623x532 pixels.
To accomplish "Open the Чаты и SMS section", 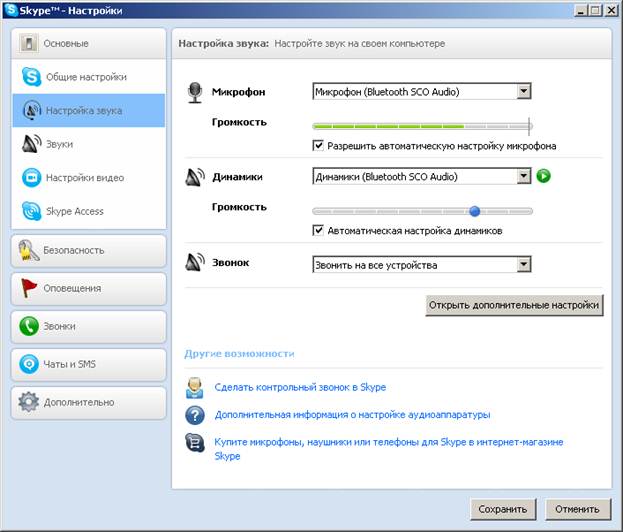I will [x=89, y=364].
